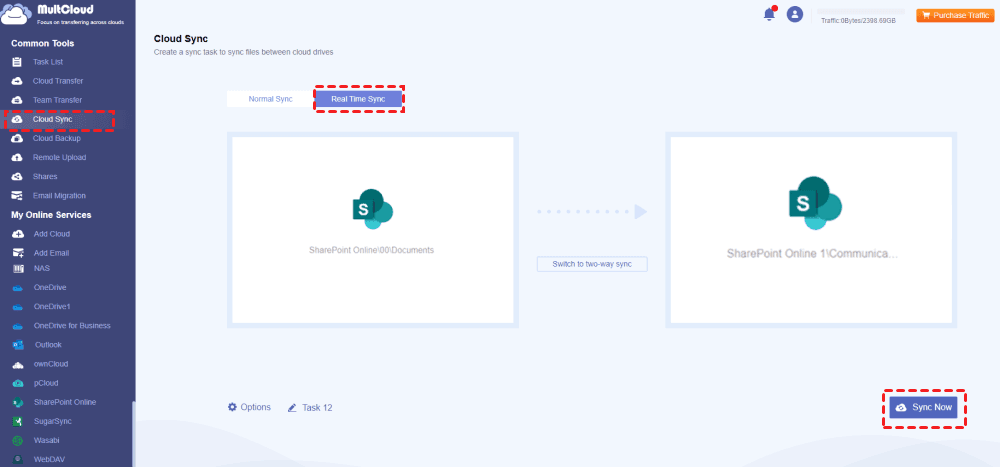Select source box SharePoint Online\00\Documents

click(x=372, y=230)
